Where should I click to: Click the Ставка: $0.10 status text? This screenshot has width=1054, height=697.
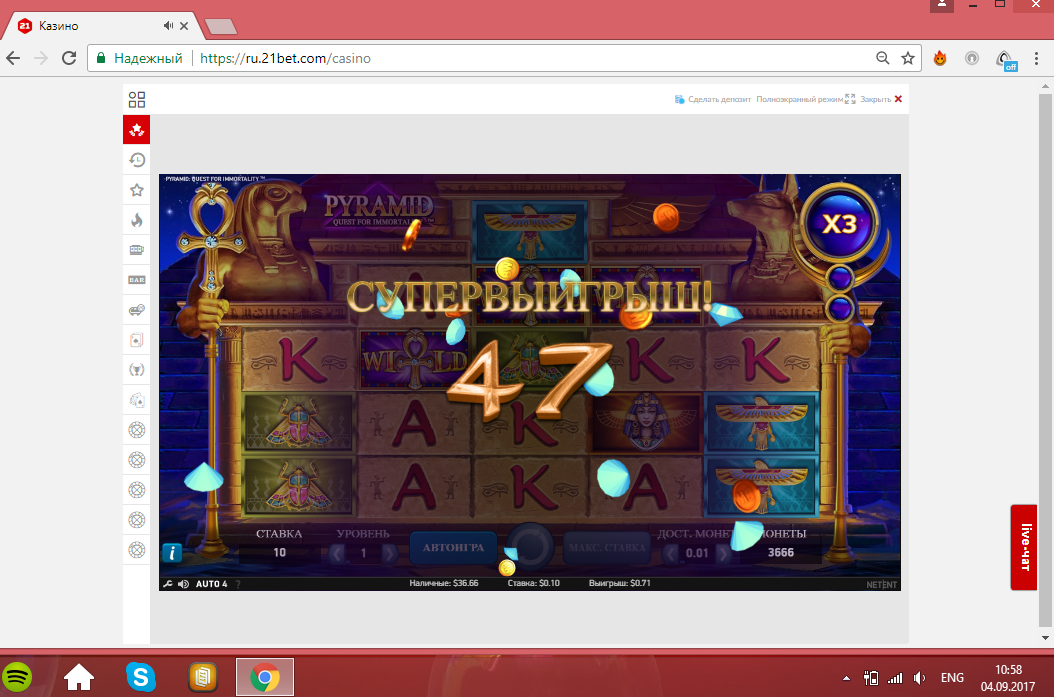point(534,583)
